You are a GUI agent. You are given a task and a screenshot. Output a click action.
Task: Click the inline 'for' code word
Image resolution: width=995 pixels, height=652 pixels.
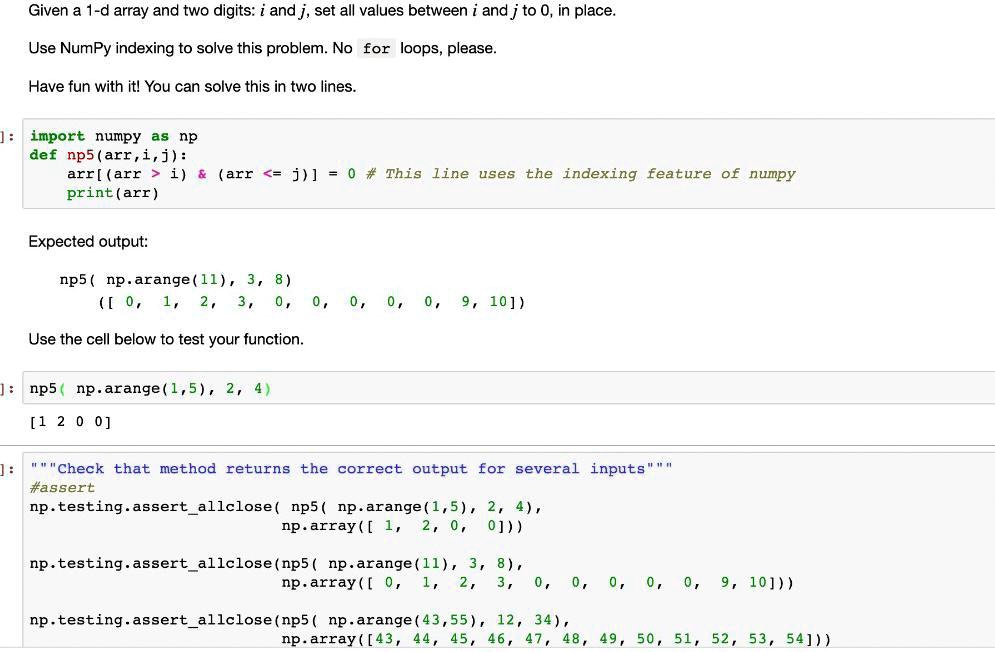376,48
